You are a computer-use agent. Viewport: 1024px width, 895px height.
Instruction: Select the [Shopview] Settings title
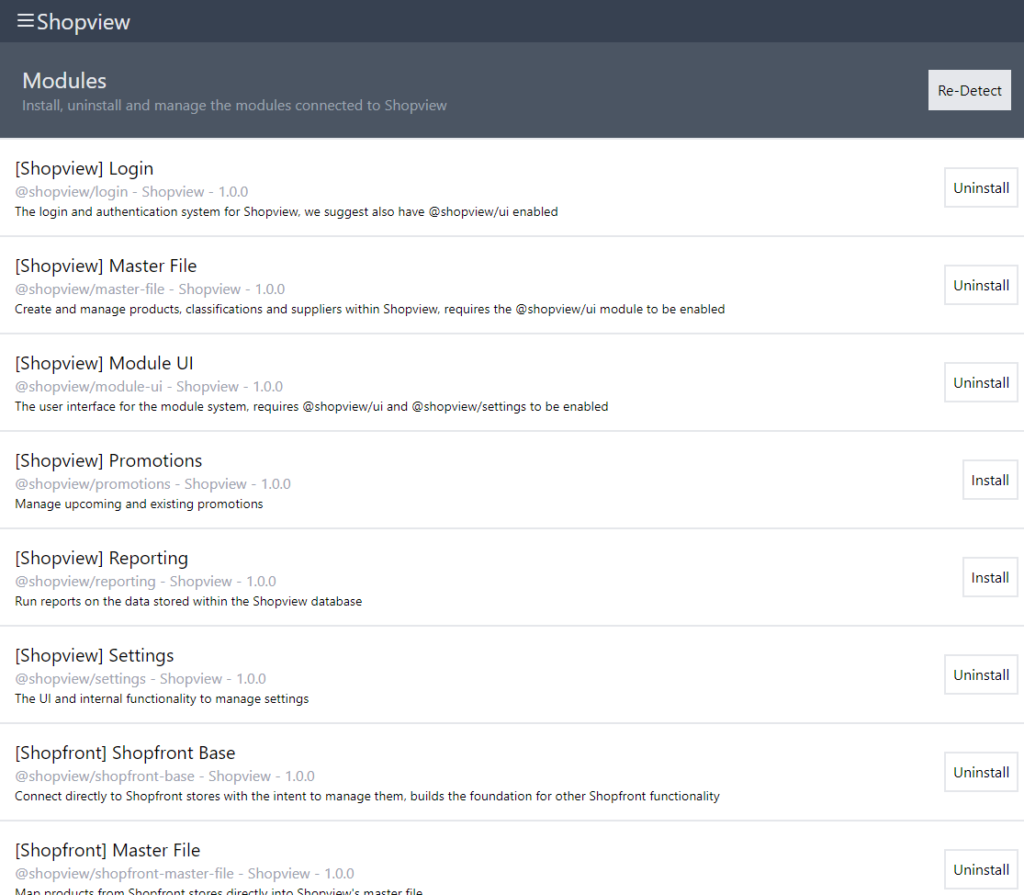click(94, 656)
